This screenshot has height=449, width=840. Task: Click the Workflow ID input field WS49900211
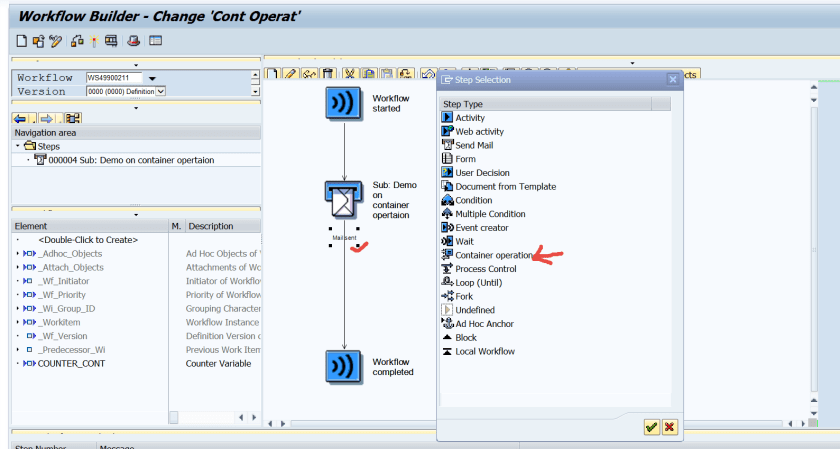114,78
